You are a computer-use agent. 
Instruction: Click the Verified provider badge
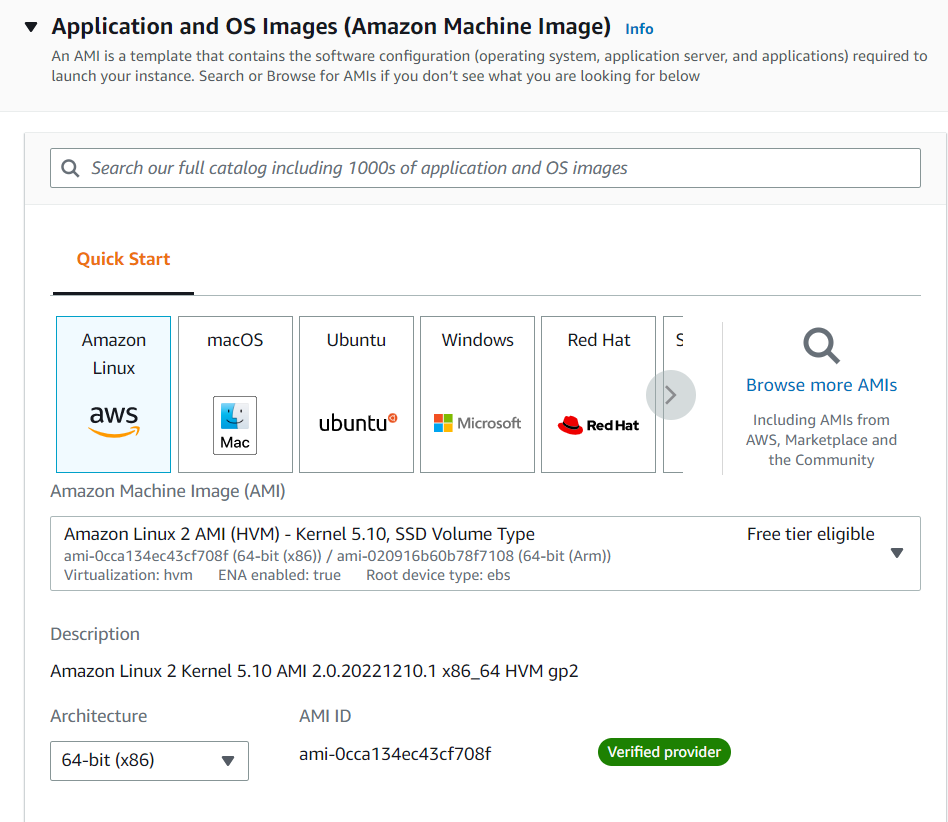point(664,752)
